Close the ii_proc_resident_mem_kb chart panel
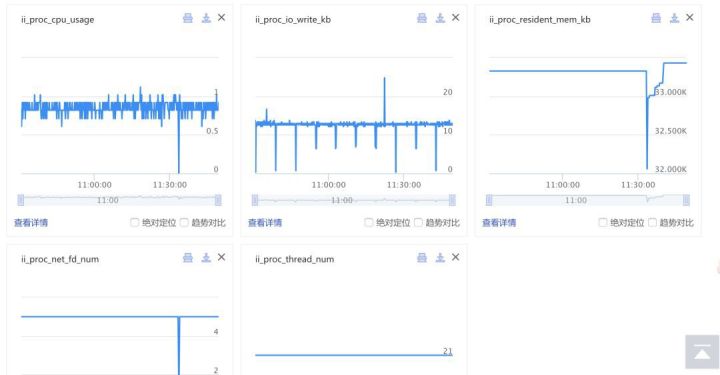This screenshot has width=720, height=375. [x=690, y=17]
